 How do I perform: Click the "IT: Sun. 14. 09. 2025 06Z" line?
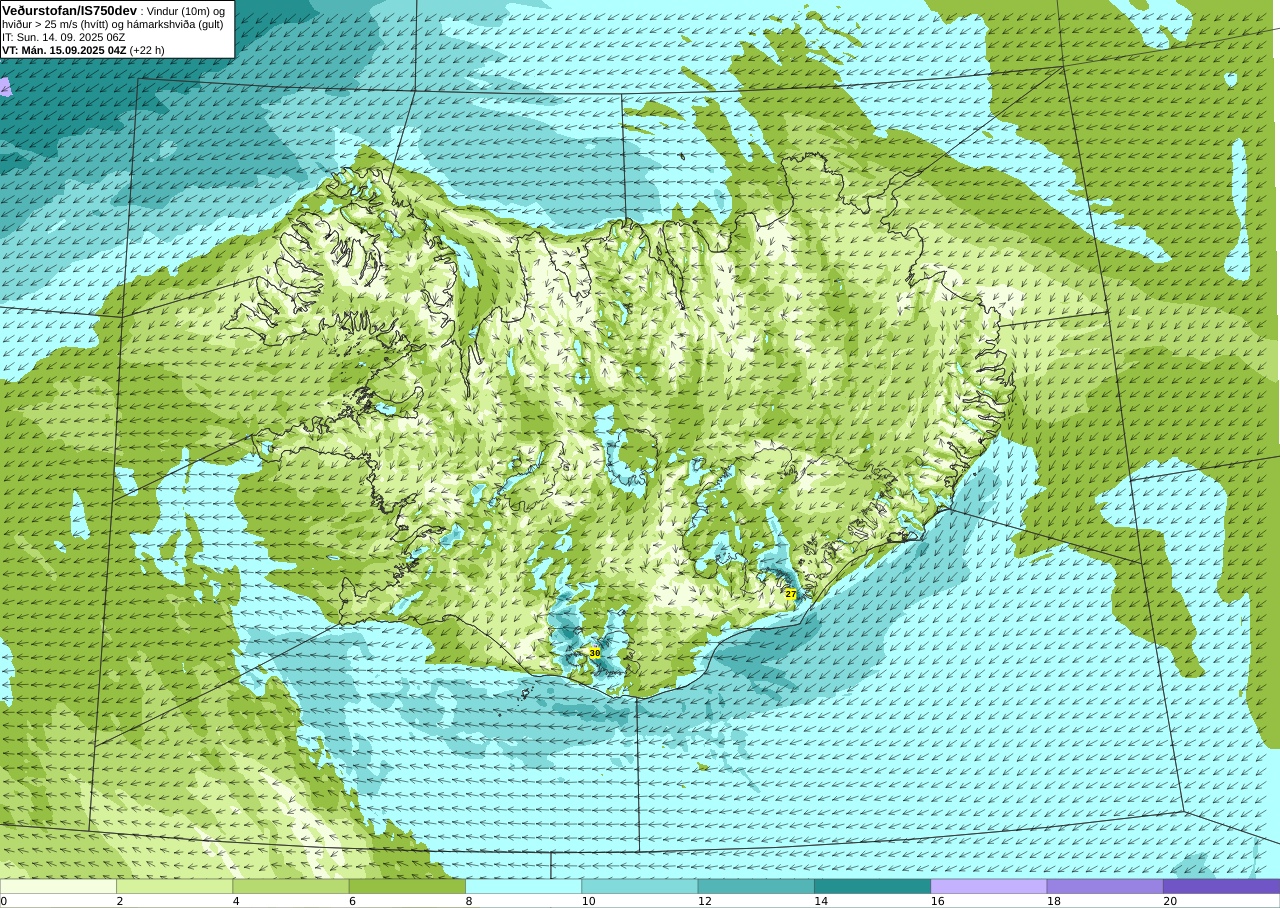click(x=64, y=37)
